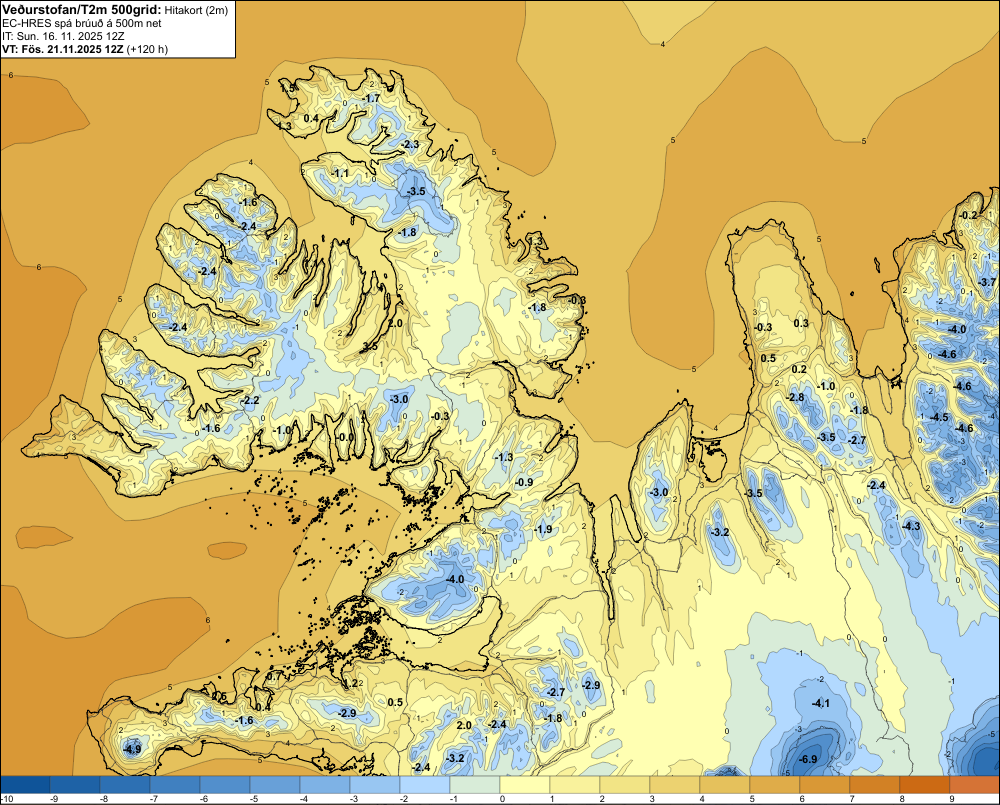Click the 0.2 temperature value

tap(799, 369)
